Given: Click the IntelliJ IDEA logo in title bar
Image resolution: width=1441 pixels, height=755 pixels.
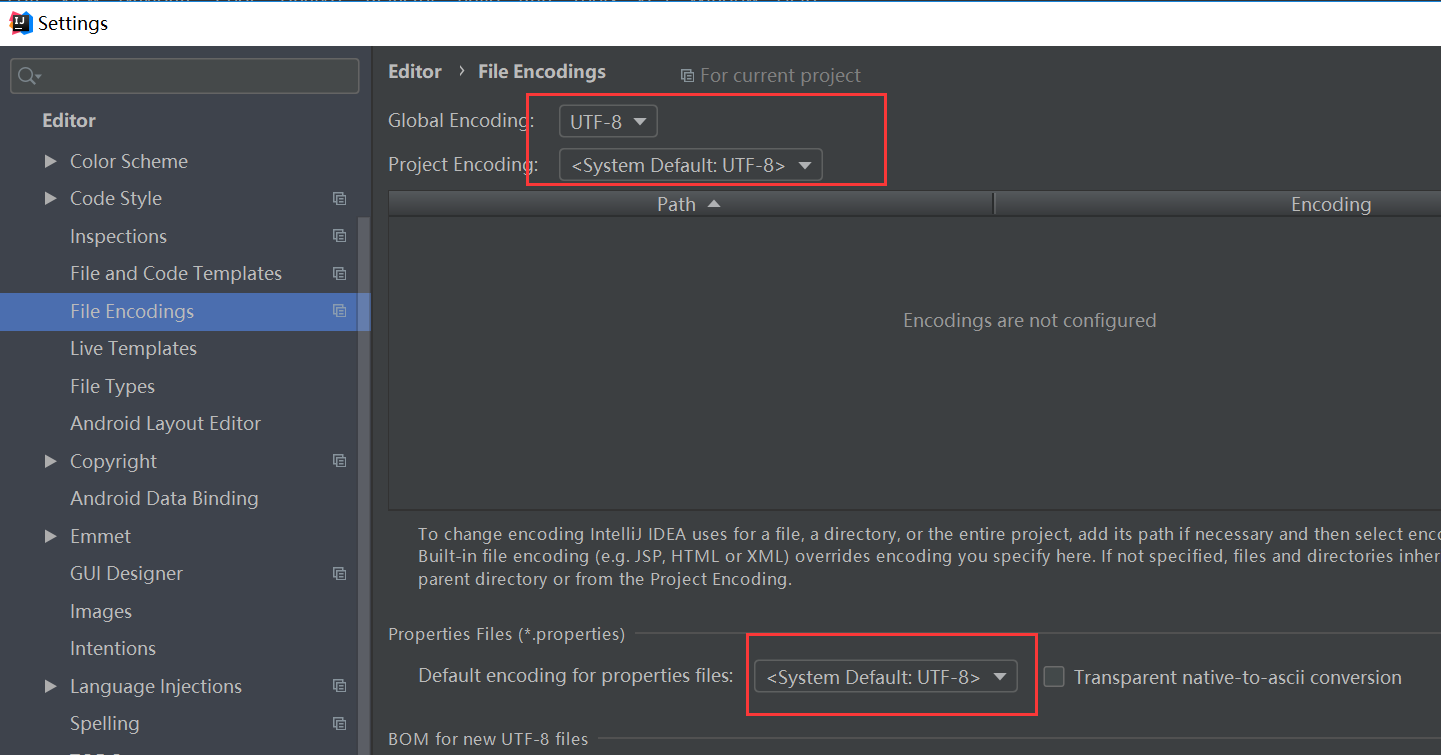Looking at the screenshot, I should (x=20, y=23).
